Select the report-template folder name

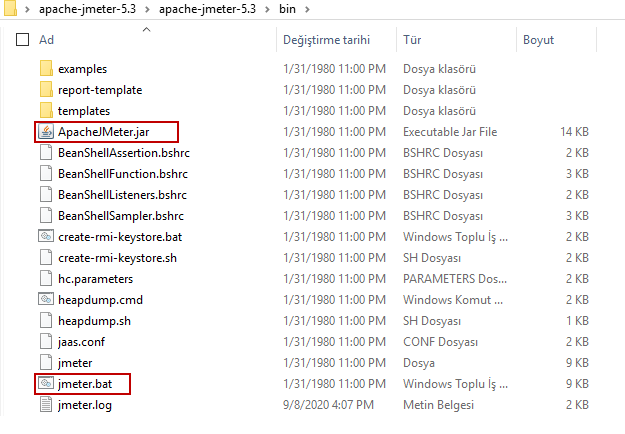100,90
